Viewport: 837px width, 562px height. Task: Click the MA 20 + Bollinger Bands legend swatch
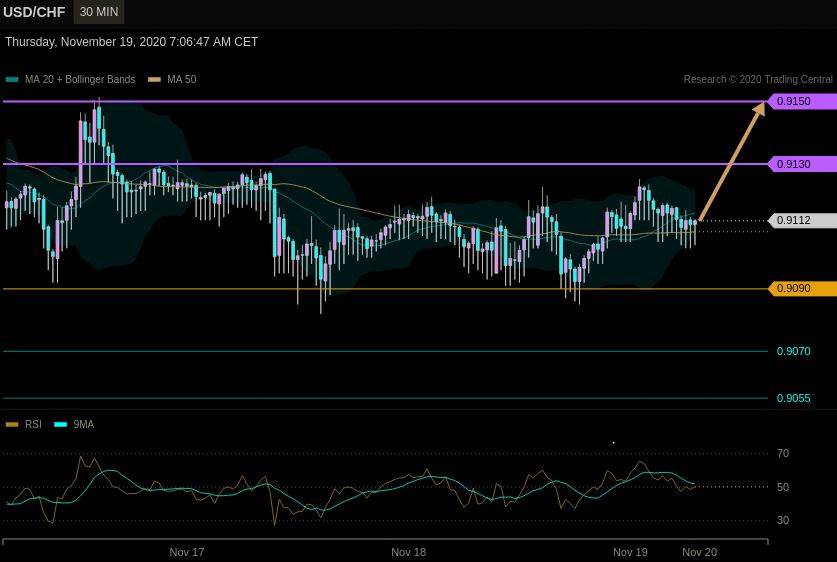[x=12, y=80]
